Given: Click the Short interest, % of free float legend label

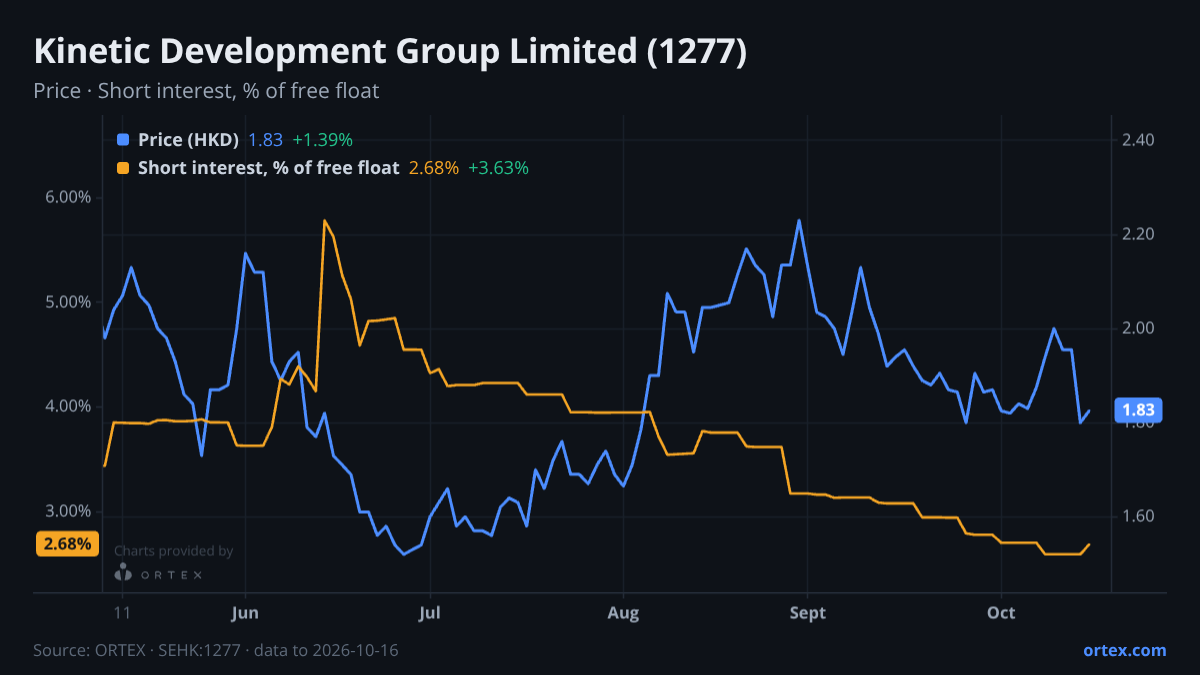Looking at the screenshot, I should [268, 168].
